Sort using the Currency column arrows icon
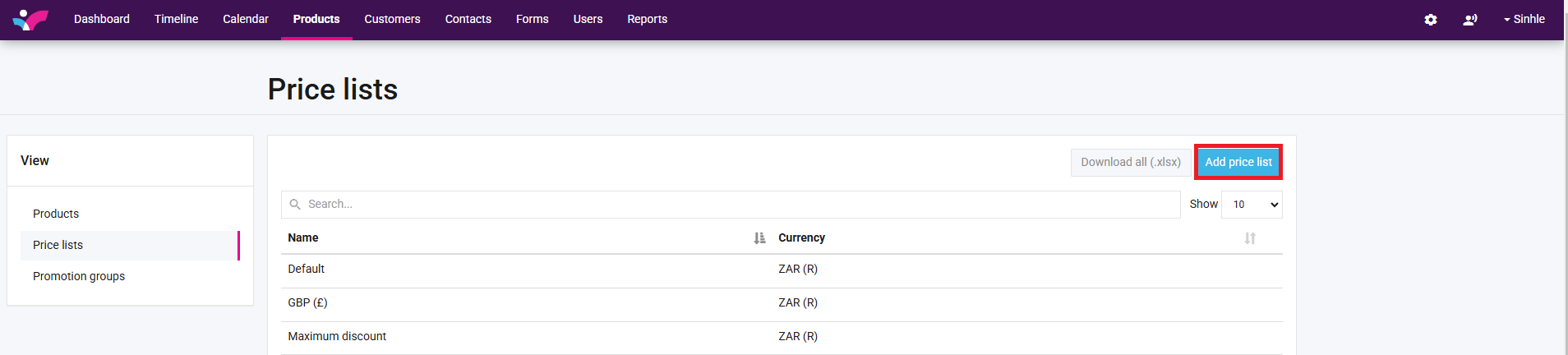The height and width of the screenshot is (355, 1568). (1250, 238)
